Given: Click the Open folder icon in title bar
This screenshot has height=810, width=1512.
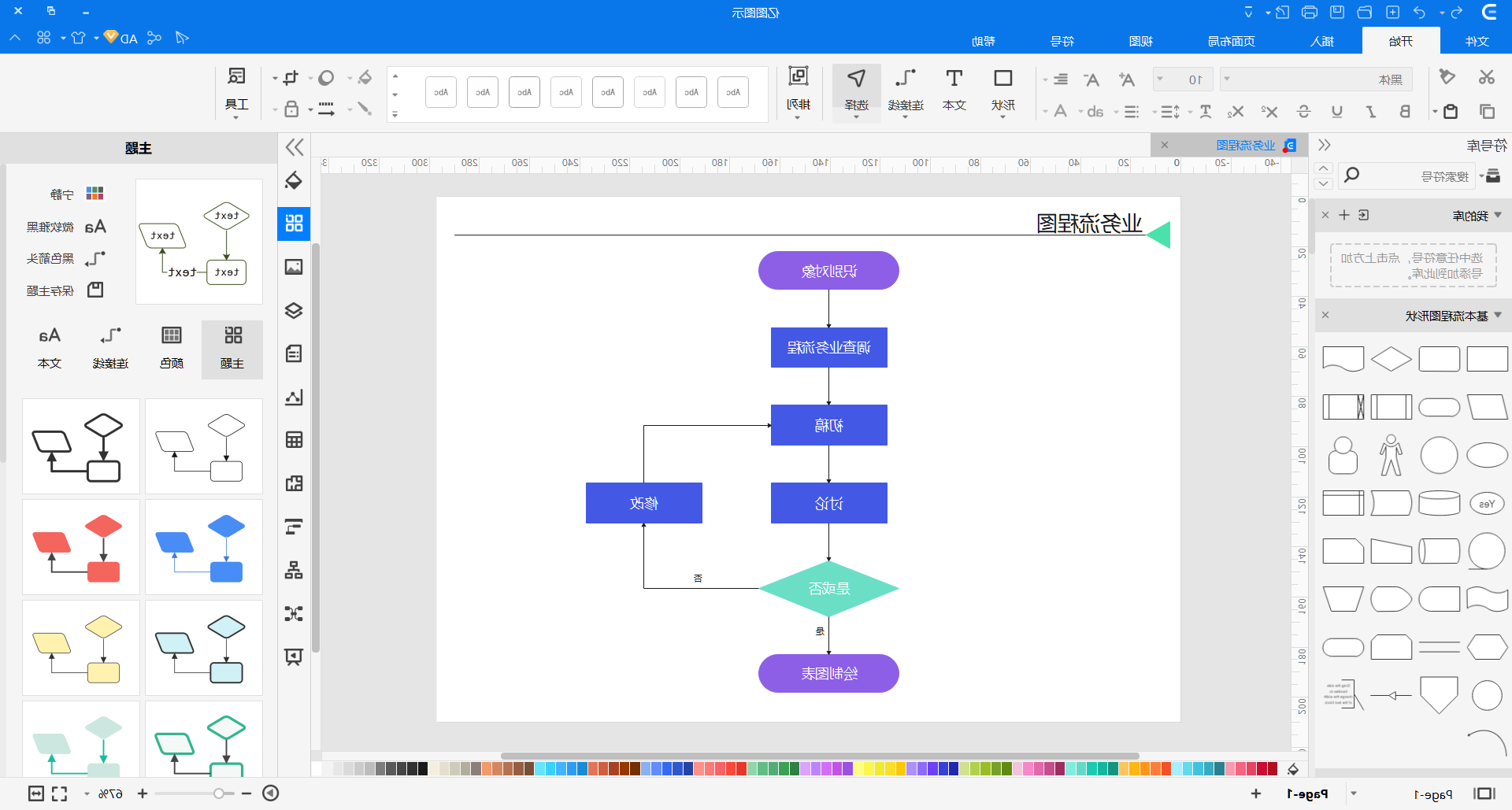Looking at the screenshot, I should point(1365,12).
